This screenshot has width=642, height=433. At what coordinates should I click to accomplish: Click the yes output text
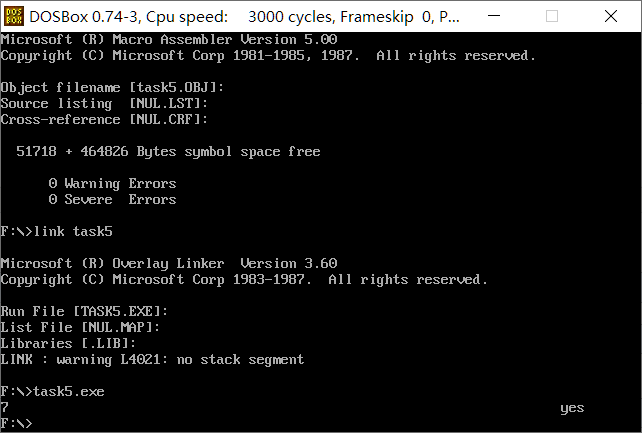(572, 407)
